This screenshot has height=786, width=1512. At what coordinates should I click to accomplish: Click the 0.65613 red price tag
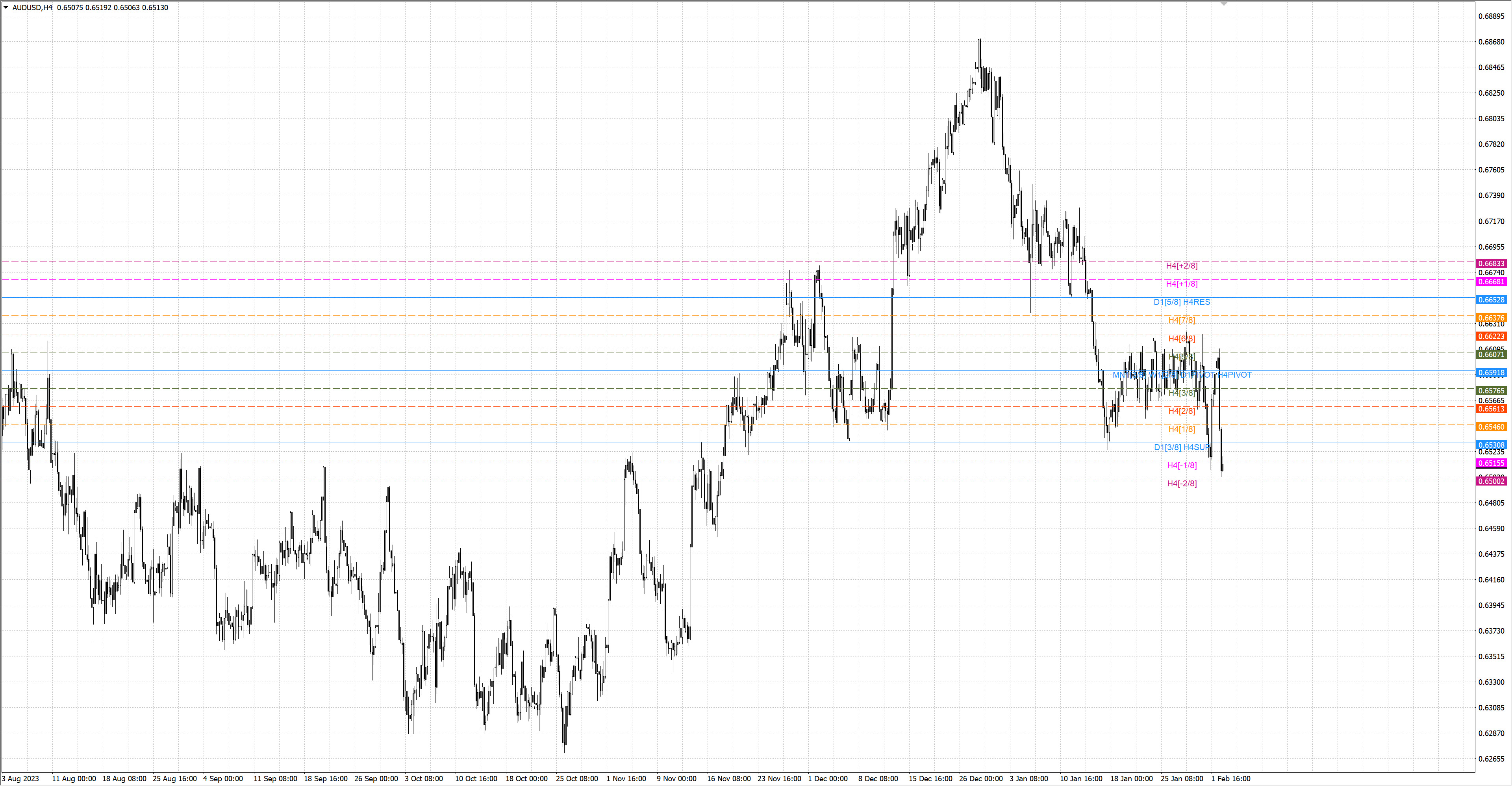1491,409
